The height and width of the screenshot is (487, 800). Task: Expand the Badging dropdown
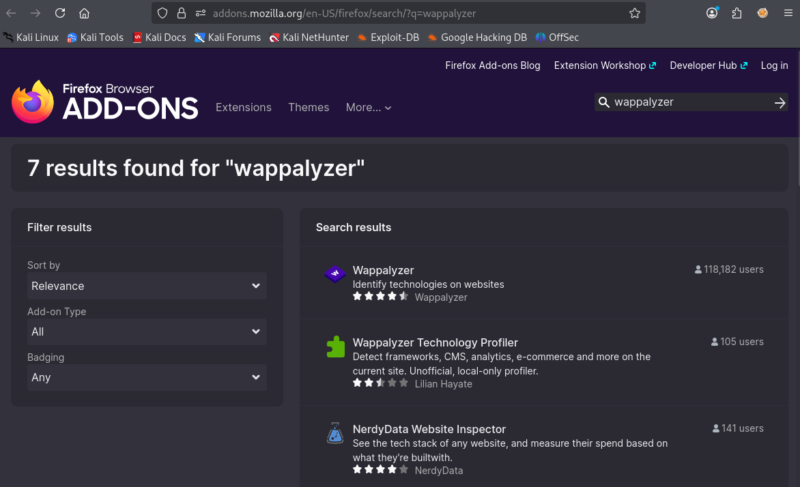[x=147, y=377]
